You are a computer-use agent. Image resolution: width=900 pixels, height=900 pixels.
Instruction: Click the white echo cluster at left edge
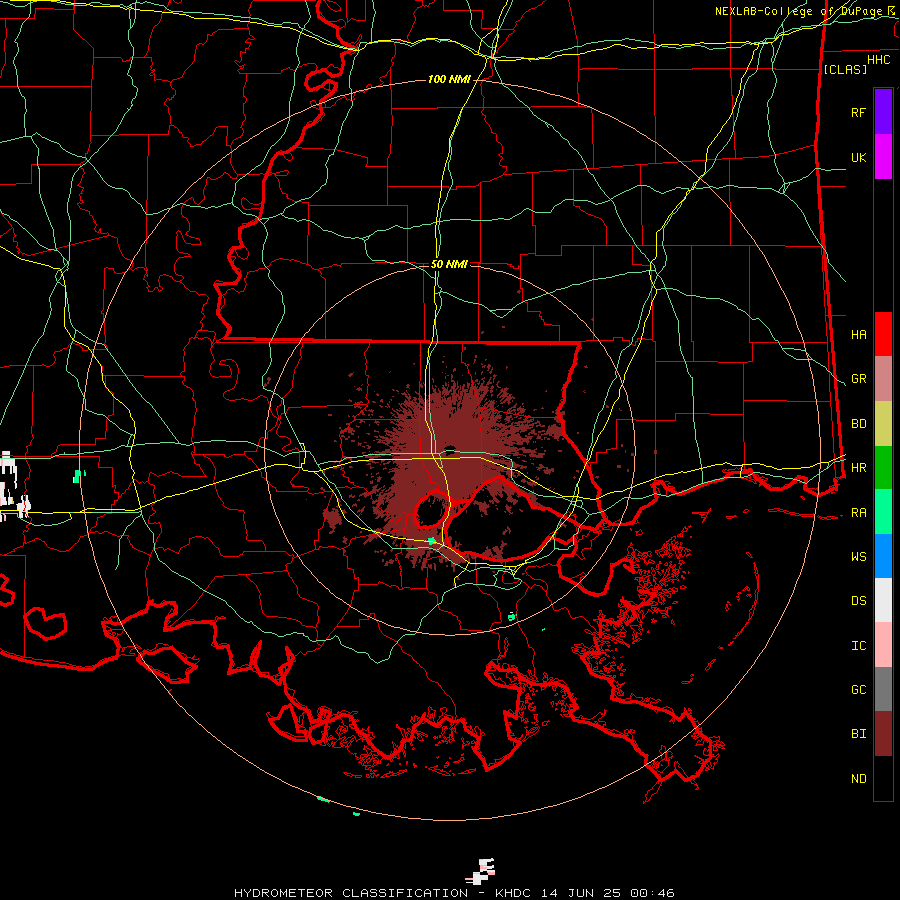(x=14, y=486)
